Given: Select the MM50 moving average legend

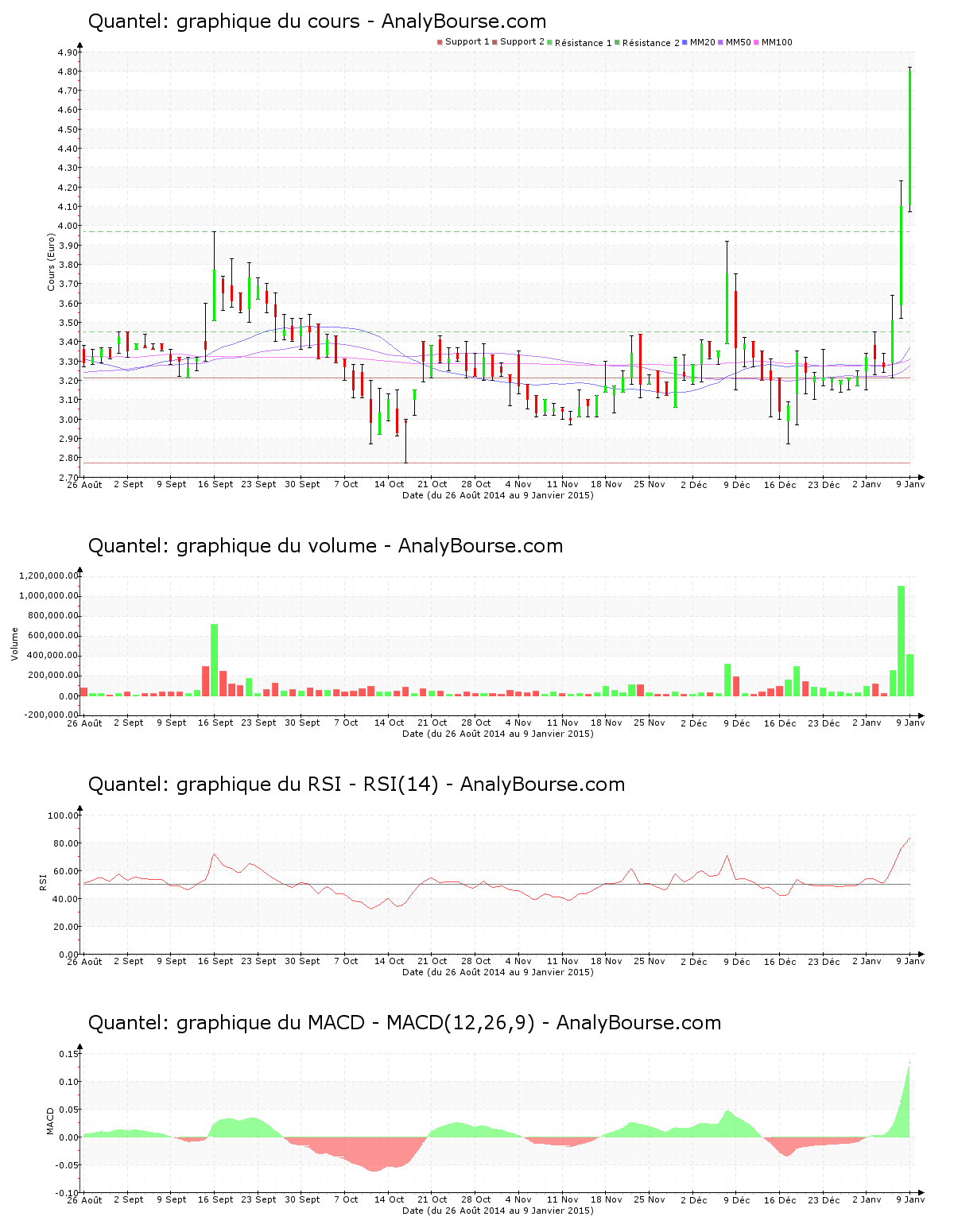Looking at the screenshot, I should [x=734, y=42].
